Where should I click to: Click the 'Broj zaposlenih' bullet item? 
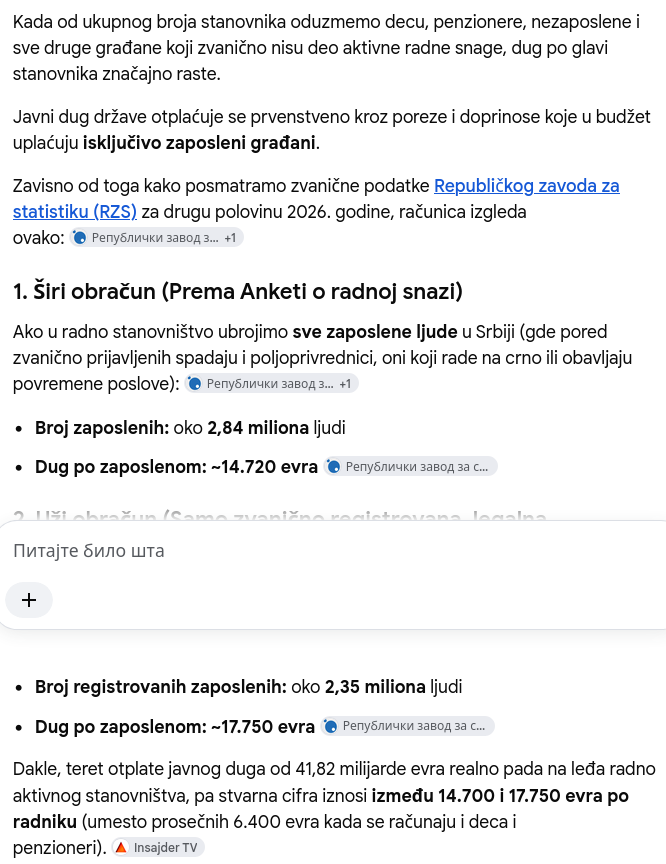pyautogui.click(x=190, y=428)
